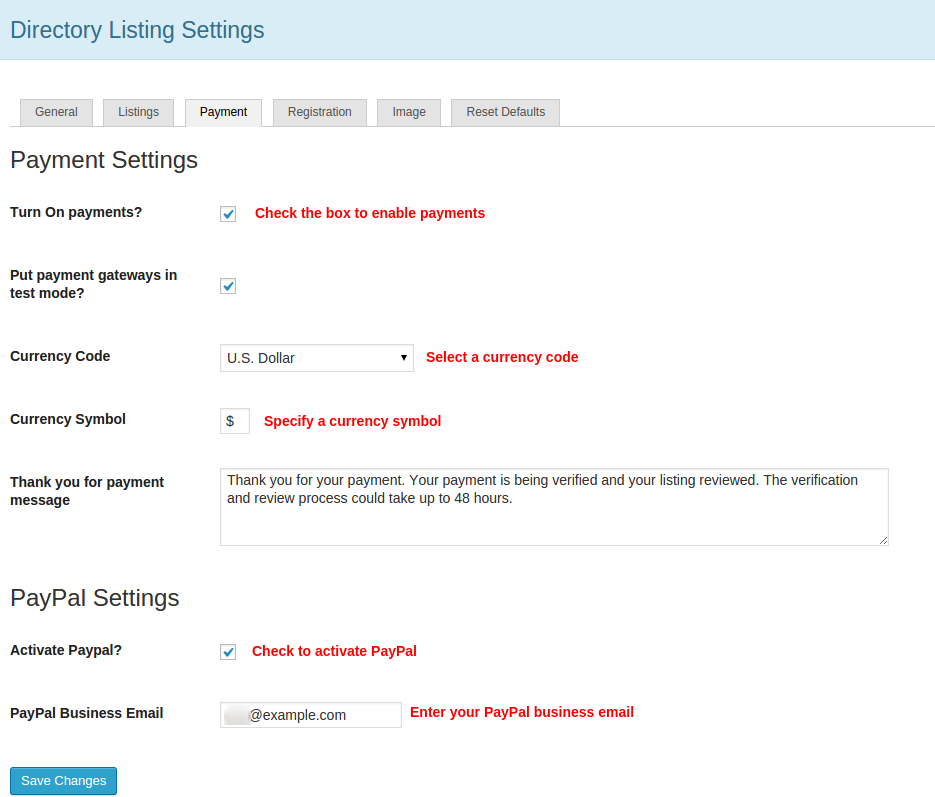Uncheck the Turn On payments checkbox

(x=228, y=214)
